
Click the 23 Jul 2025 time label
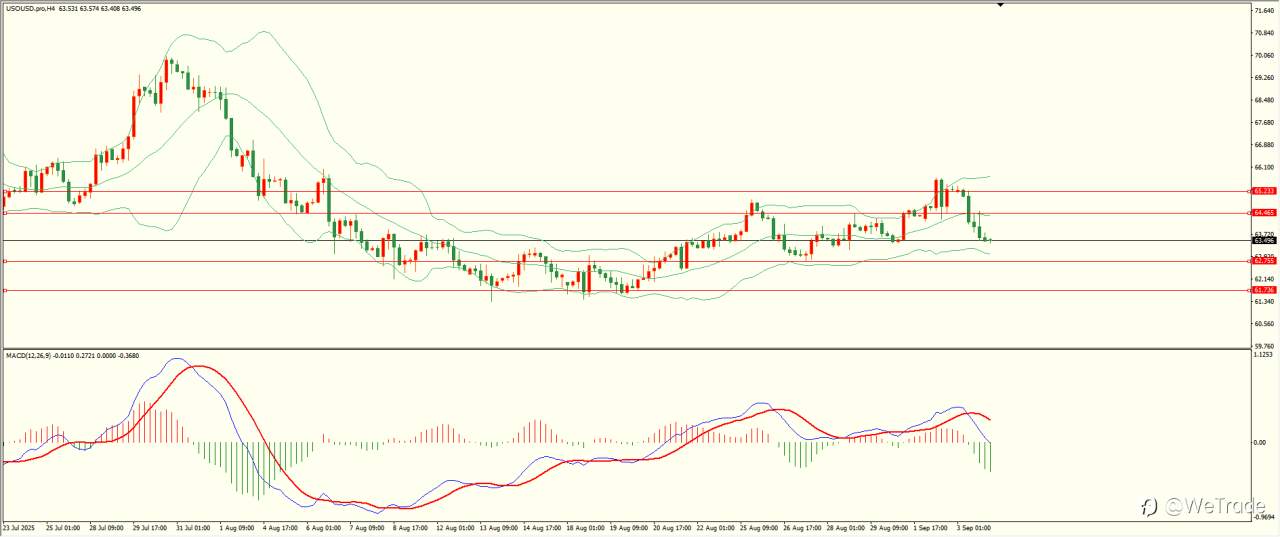click(18, 526)
